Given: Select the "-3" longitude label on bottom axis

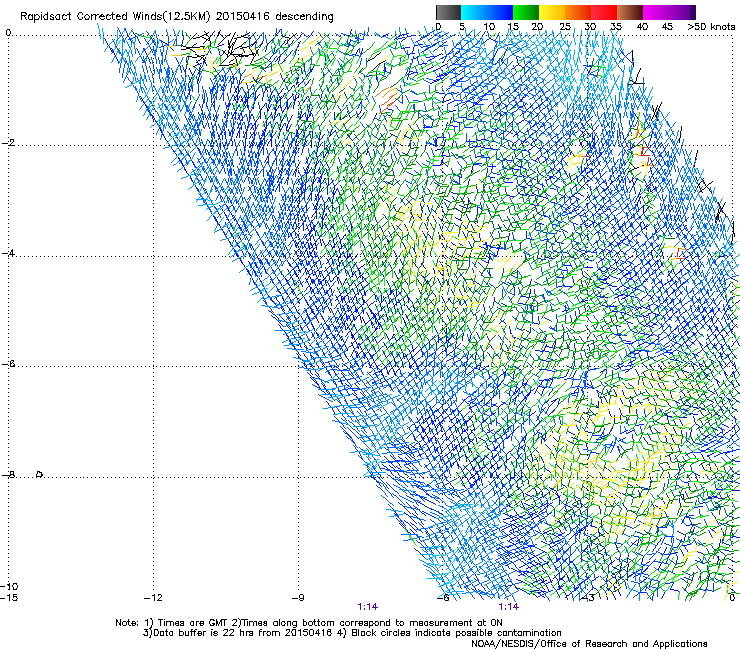Looking at the screenshot, I should (588, 597).
